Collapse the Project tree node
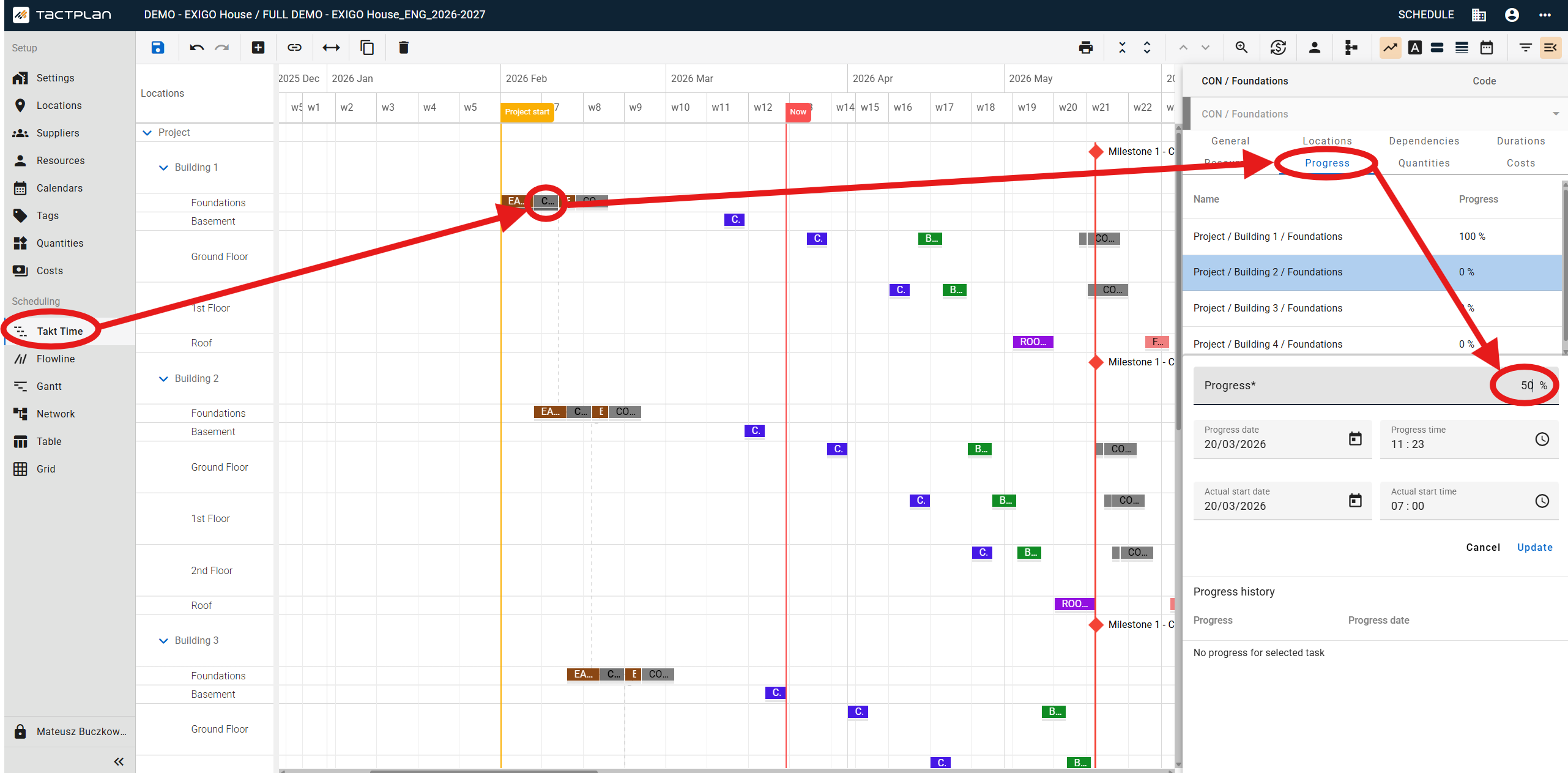1568x773 pixels. [147, 133]
